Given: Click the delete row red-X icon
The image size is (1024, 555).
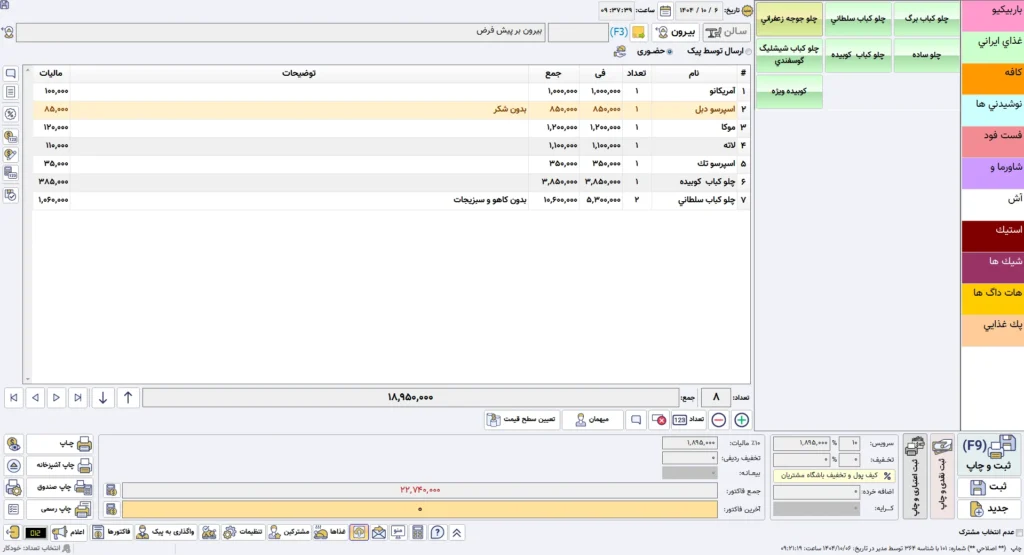Looking at the screenshot, I should point(659,420).
